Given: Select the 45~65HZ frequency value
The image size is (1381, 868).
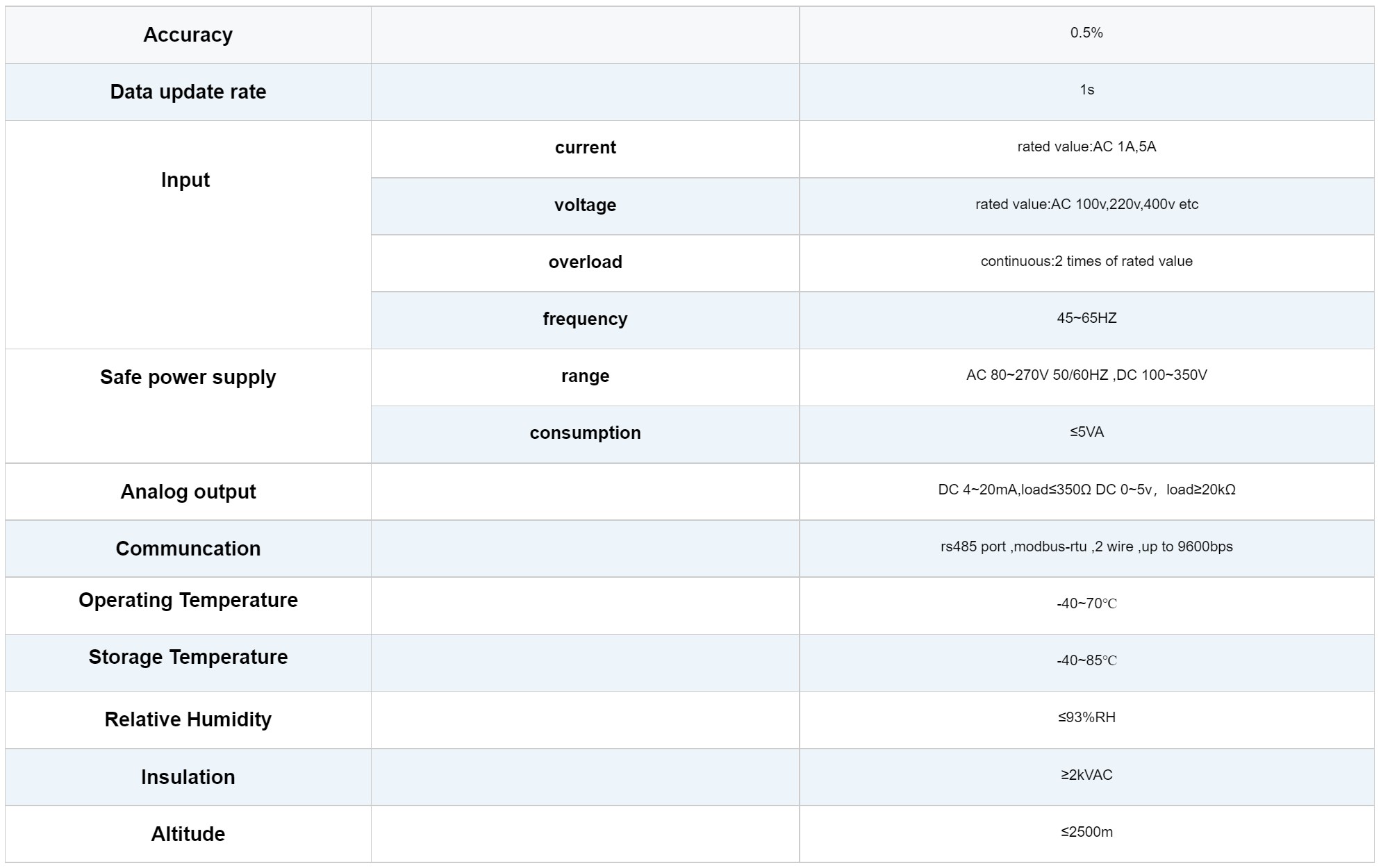Looking at the screenshot, I should coord(1086,318).
